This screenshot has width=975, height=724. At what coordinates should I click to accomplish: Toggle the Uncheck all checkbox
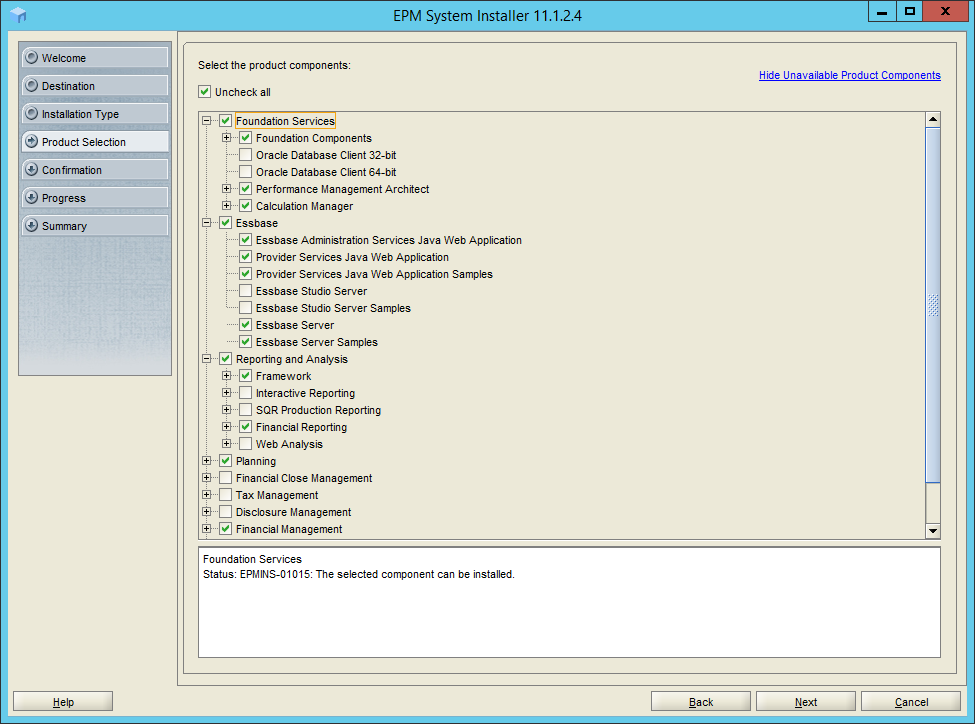[x=205, y=91]
